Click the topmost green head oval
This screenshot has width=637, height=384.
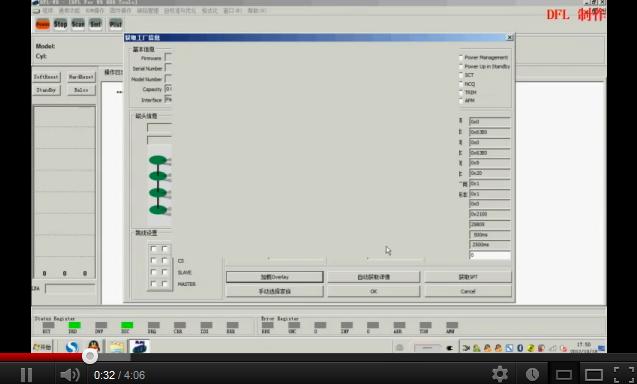(158, 160)
